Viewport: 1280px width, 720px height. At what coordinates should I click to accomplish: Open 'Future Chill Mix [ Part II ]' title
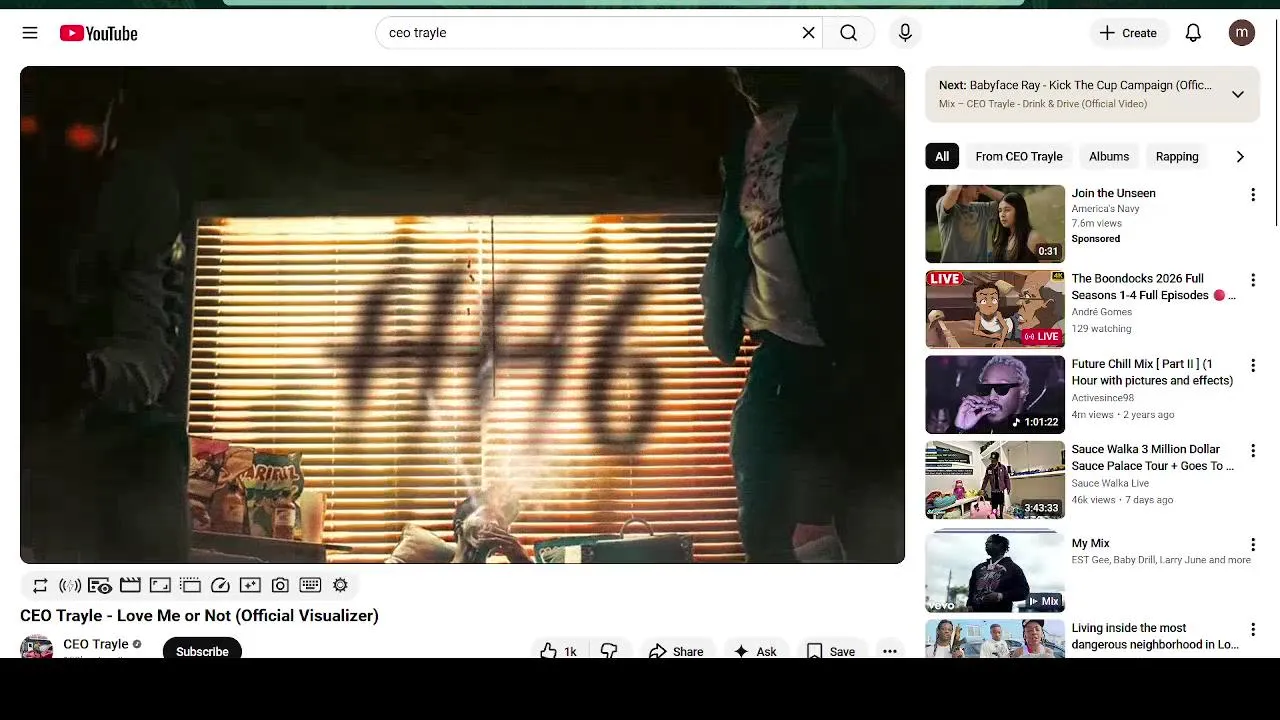pos(1152,372)
